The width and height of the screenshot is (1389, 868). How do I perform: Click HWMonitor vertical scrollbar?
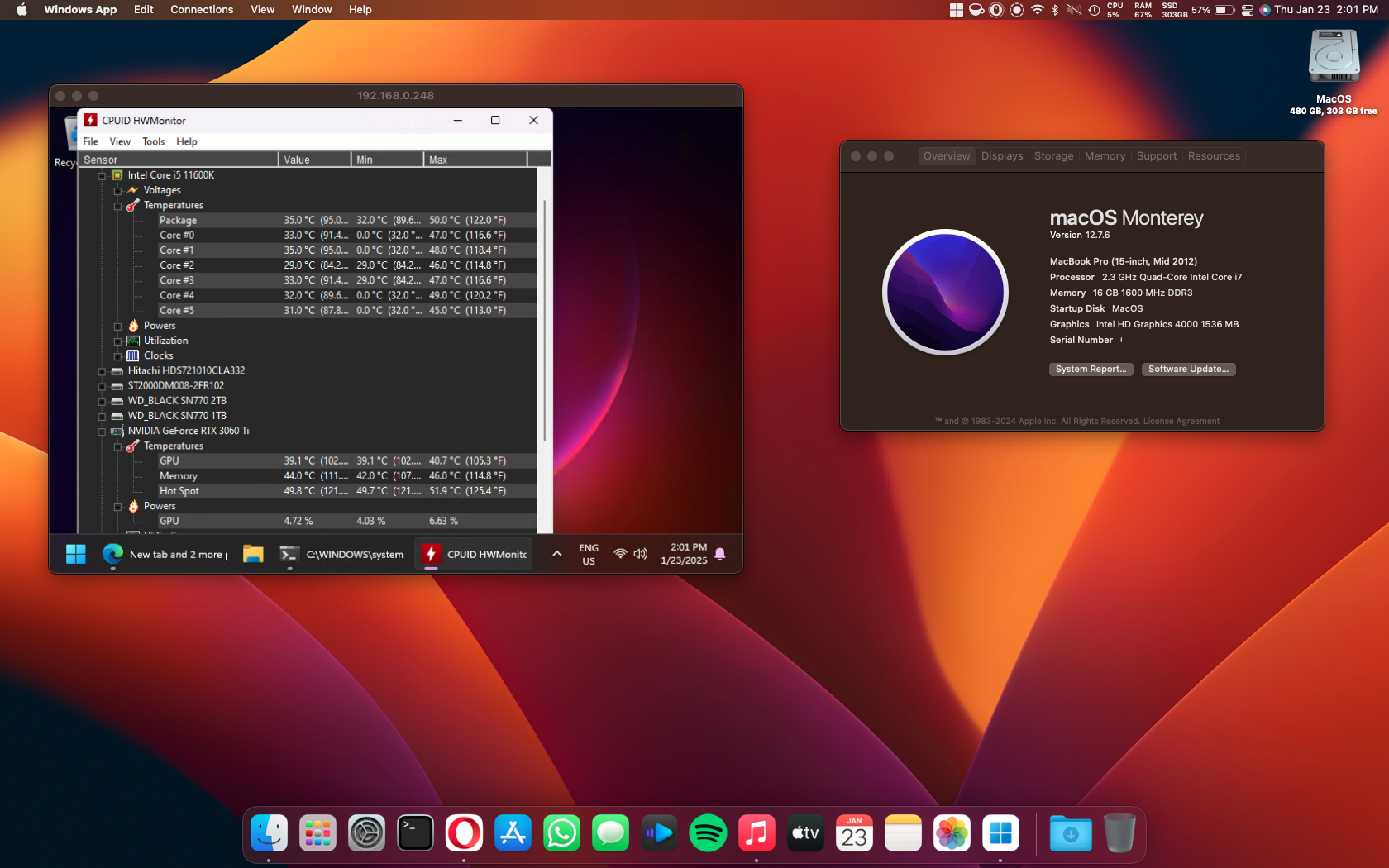point(544,321)
